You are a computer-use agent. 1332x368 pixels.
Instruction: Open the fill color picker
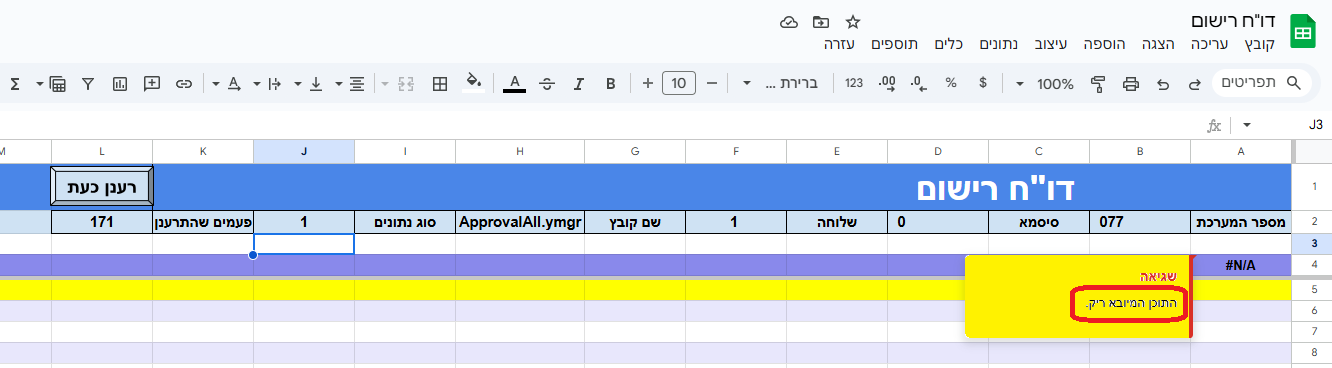tap(475, 83)
